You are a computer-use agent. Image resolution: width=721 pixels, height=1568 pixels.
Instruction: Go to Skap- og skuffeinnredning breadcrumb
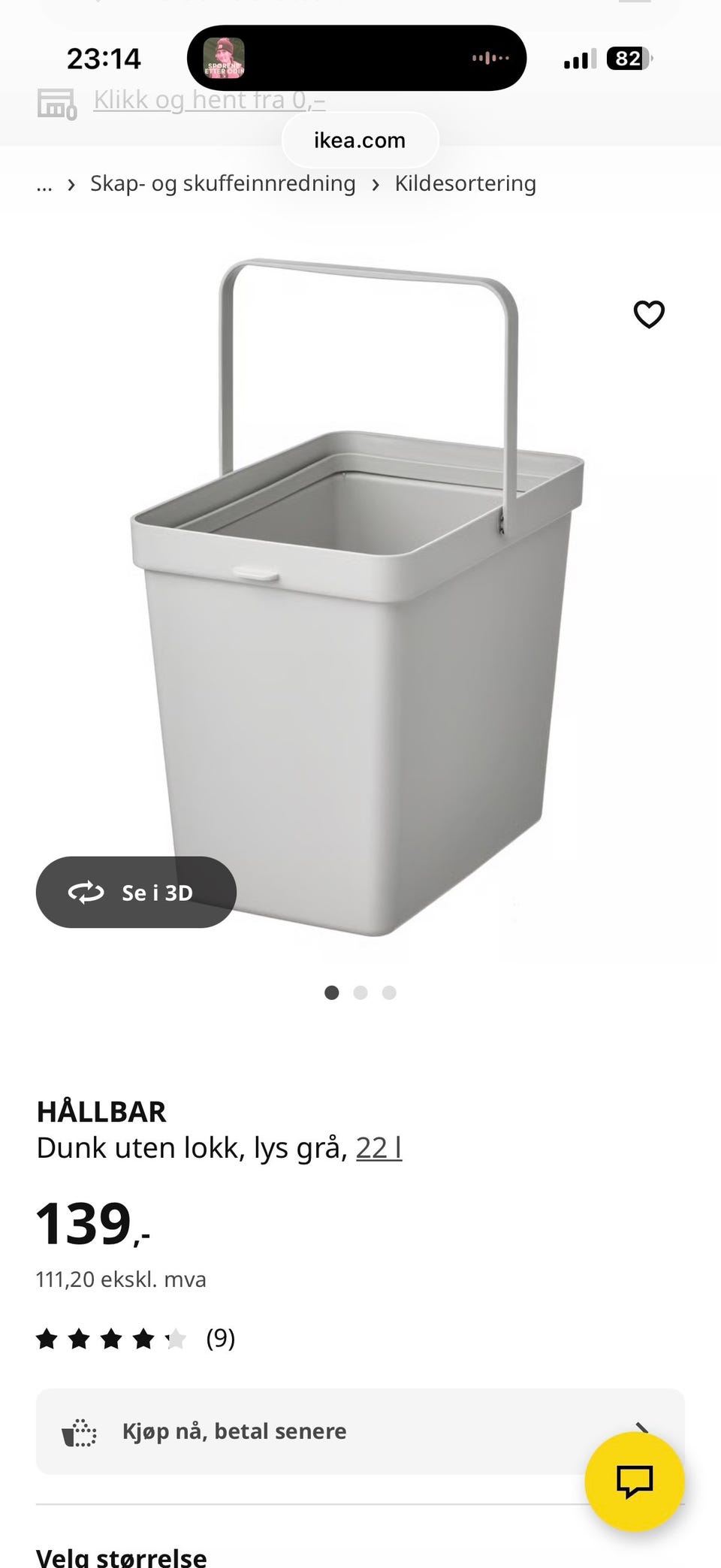tap(223, 183)
